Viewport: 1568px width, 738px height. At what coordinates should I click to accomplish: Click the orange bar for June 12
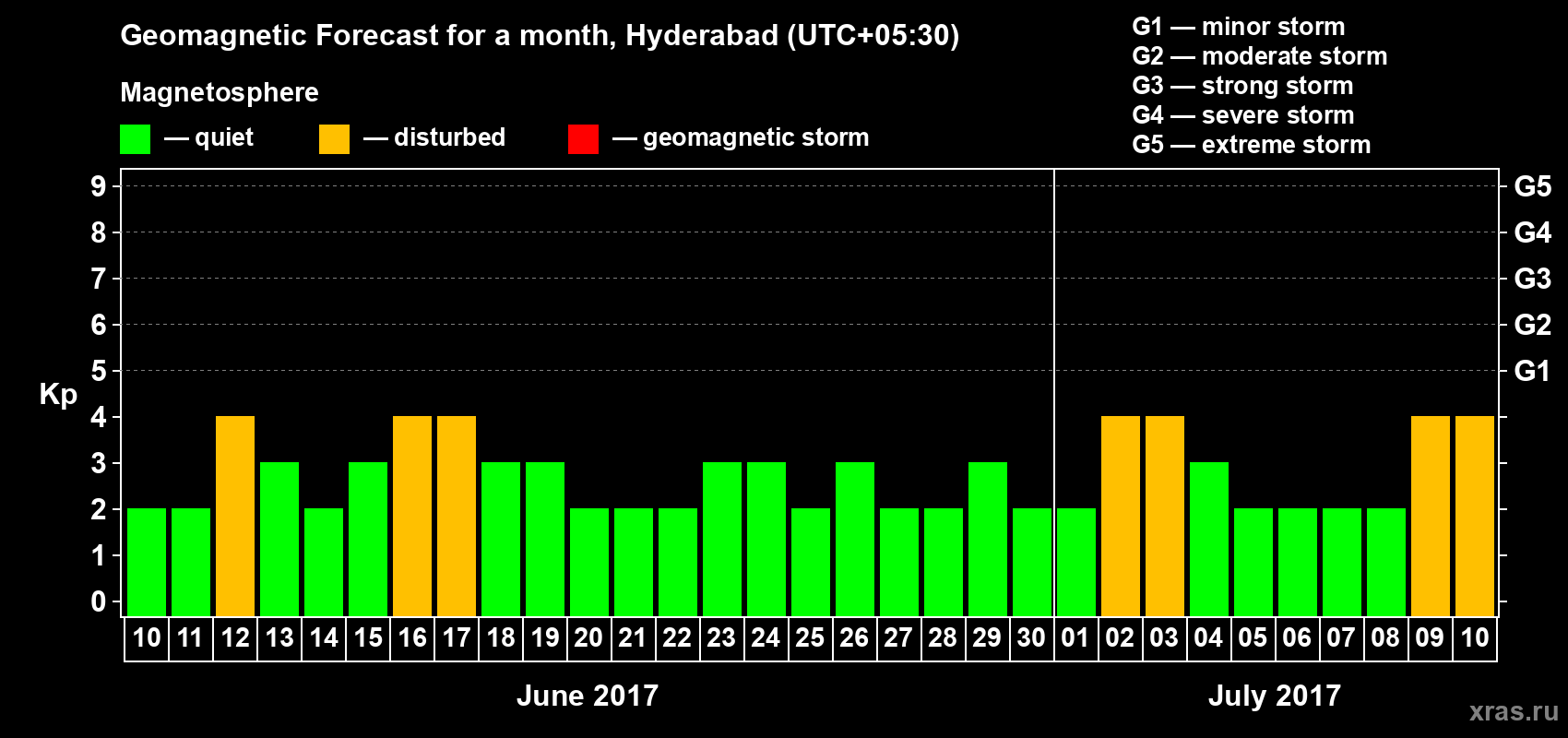point(235,517)
